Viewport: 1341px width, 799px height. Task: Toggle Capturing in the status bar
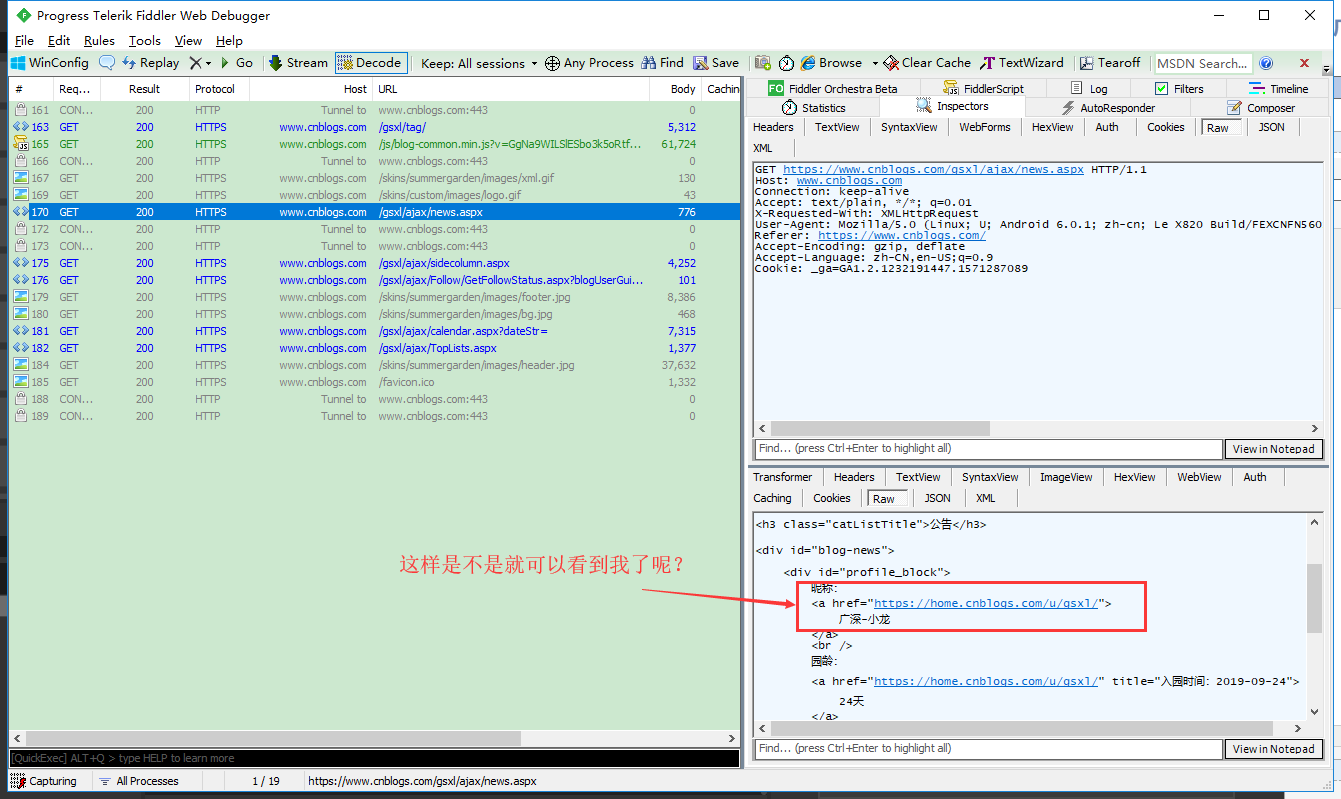click(44, 781)
